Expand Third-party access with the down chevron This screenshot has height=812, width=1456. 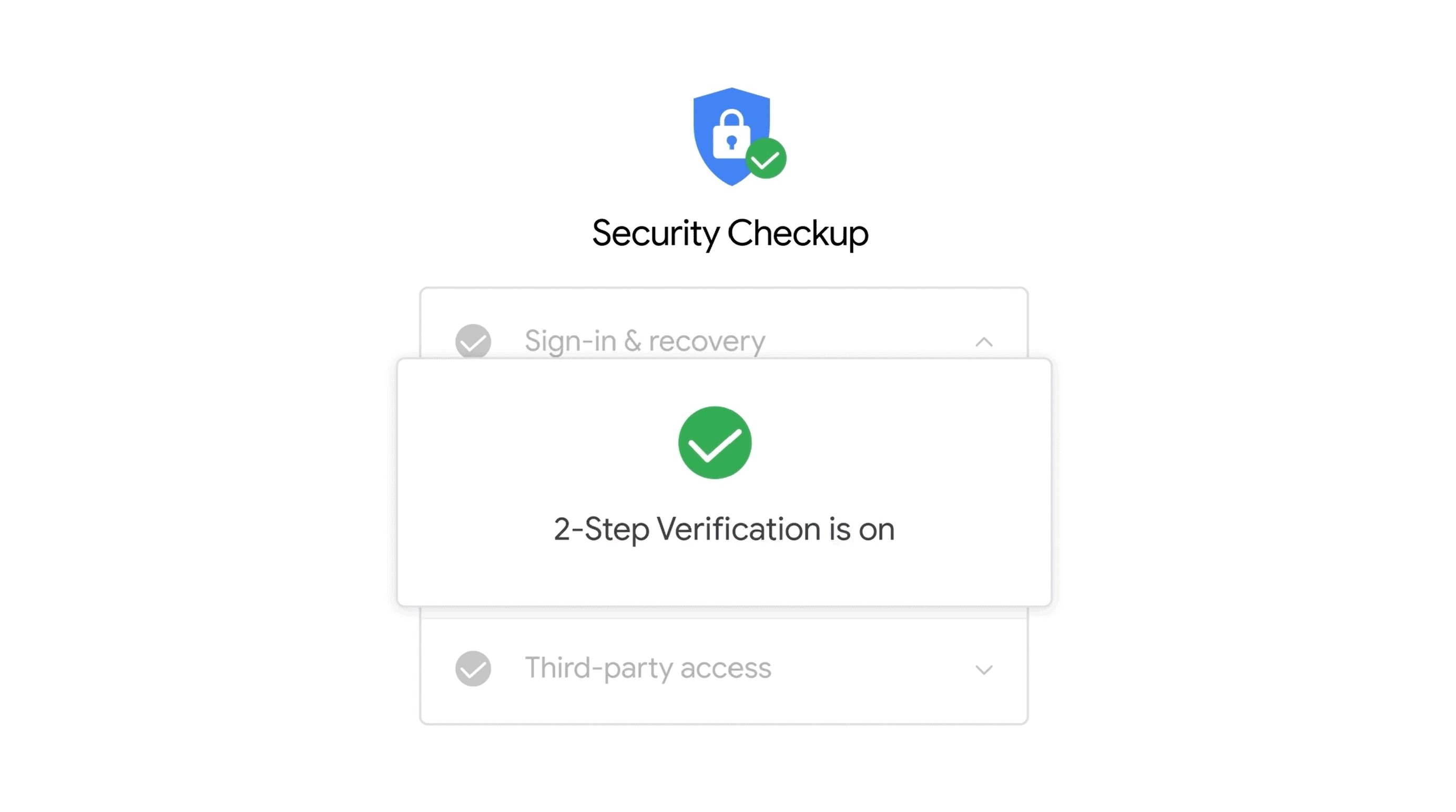pos(984,670)
